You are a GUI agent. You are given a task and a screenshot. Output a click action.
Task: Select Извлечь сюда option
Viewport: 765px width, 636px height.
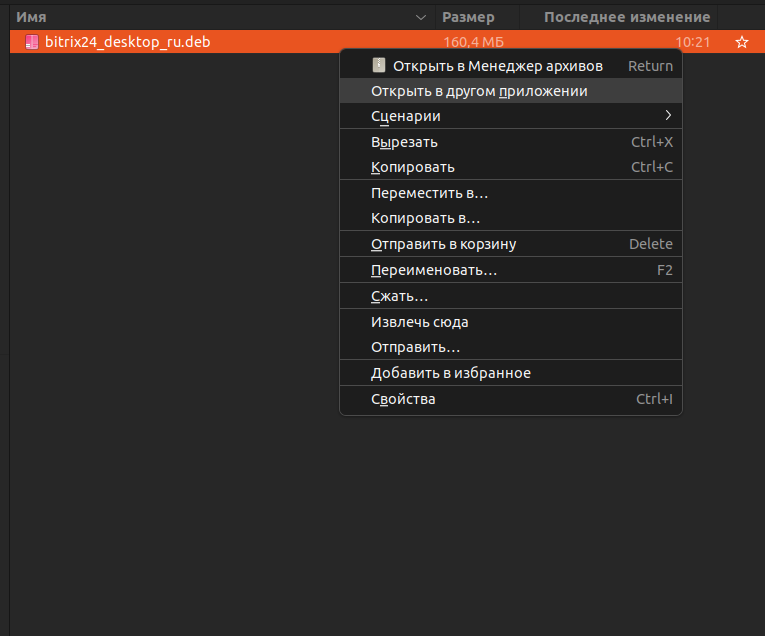click(x=511, y=322)
